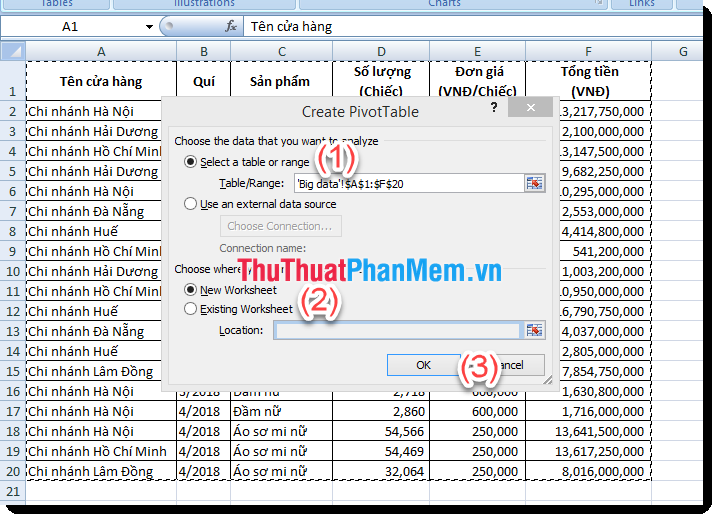Click cell 'Chi nhánh Huế' in row 8
The image size is (718, 520).
(94, 232)
